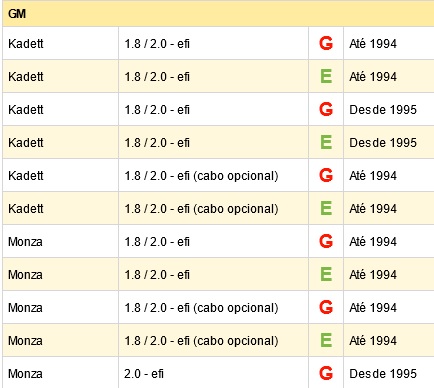Screen dimensions: 434x388
Task: Select the red G icon in the first Monza row
Action: [326, 241]
